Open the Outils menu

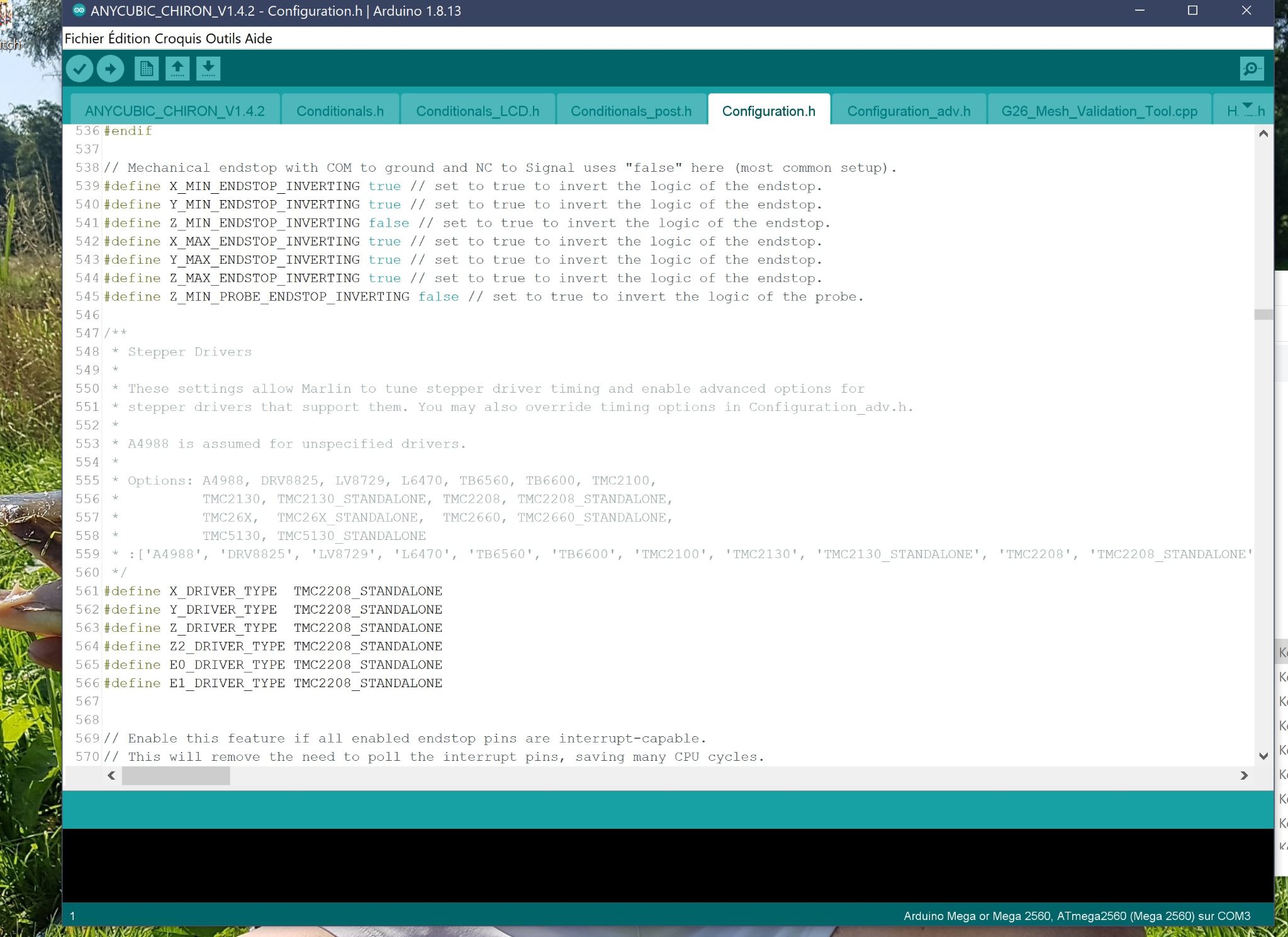[223, 38]
